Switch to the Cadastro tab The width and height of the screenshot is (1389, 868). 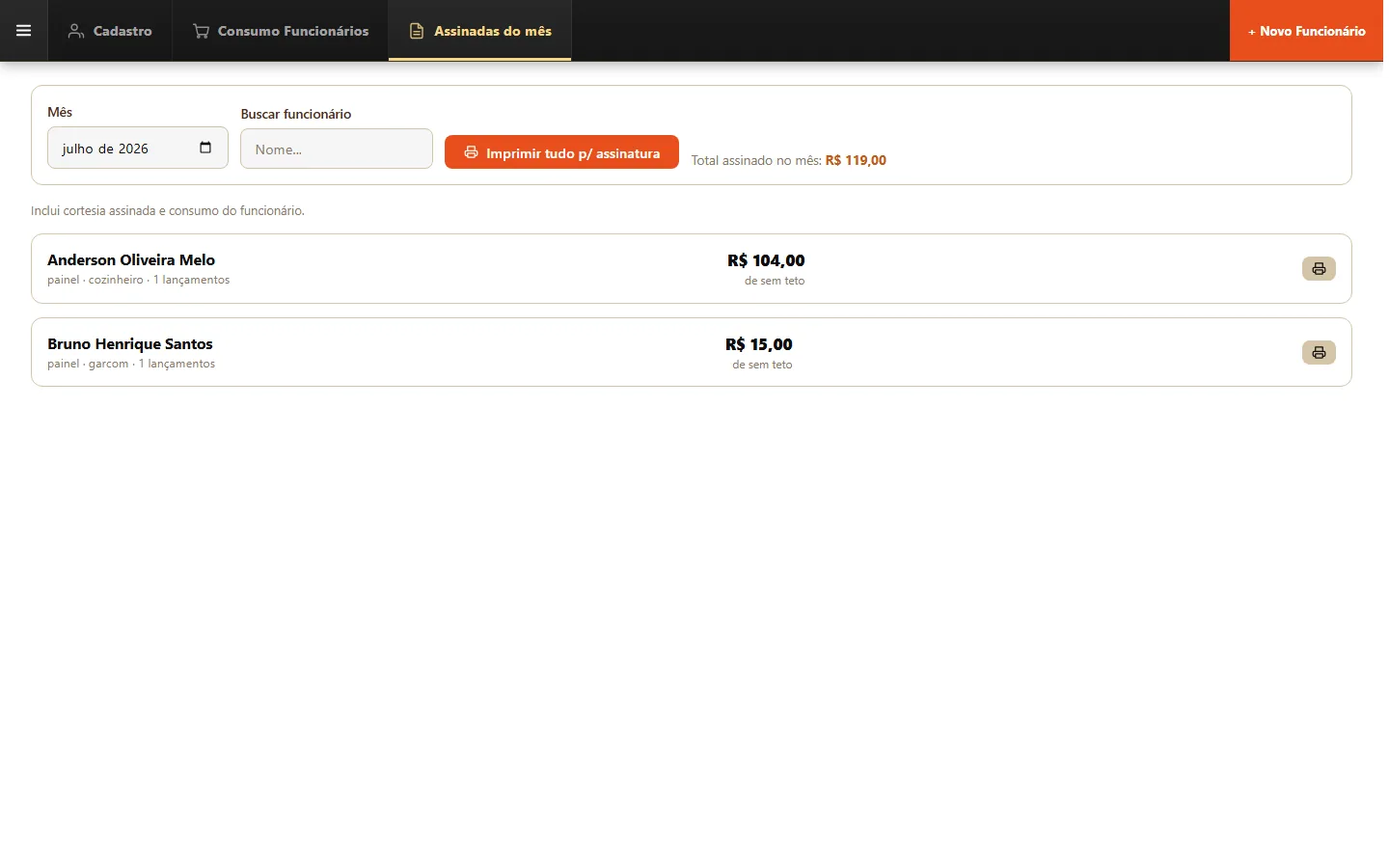(110, 31)
